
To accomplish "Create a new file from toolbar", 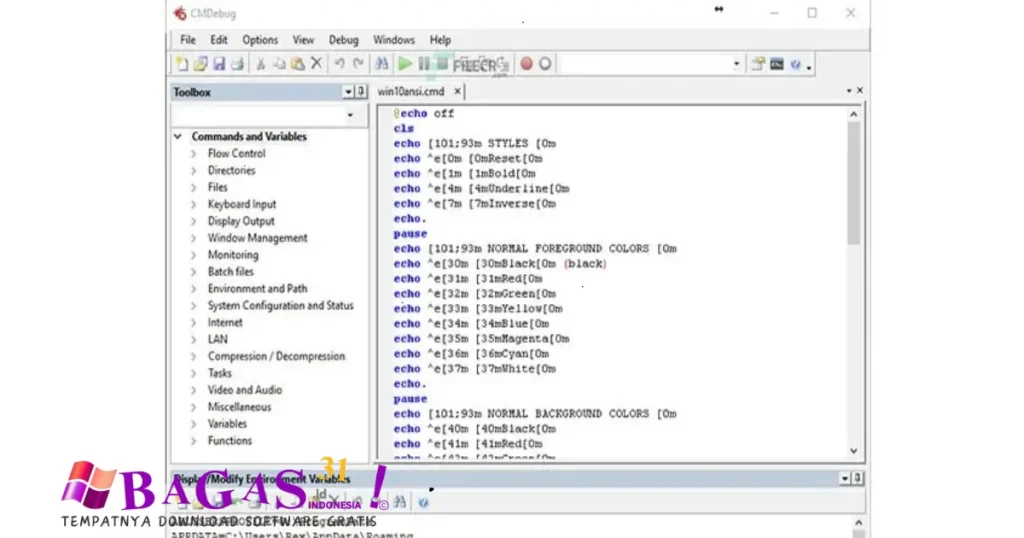I will pyautogui.click(x=182, y=64).
